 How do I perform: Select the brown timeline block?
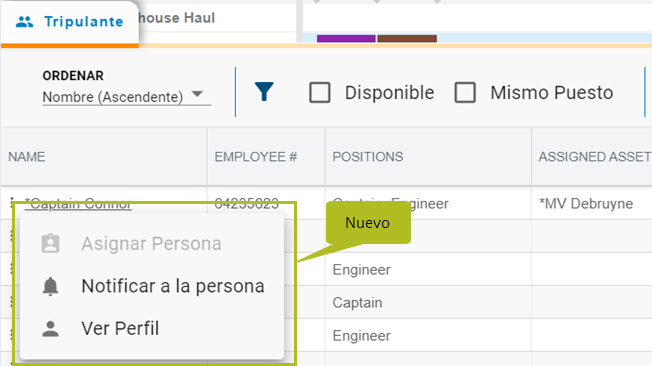click(407, 39)
